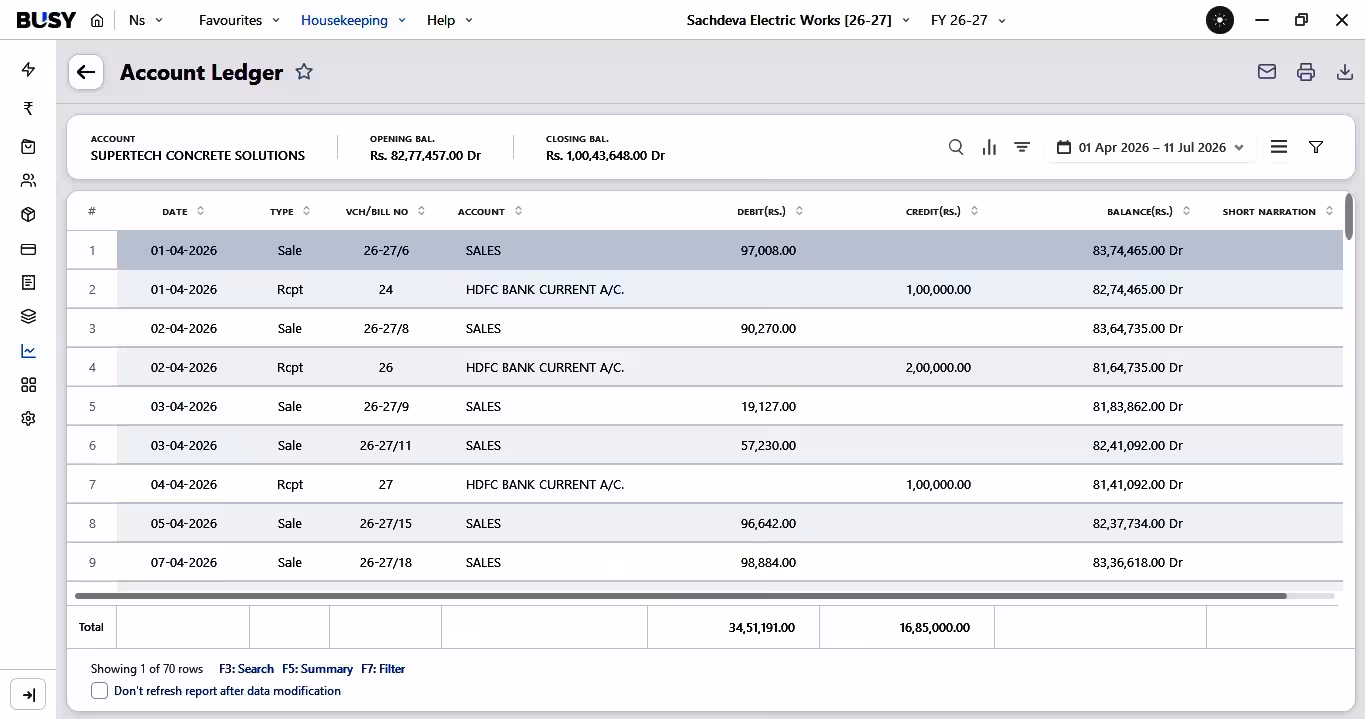Open the clipboard check sidebar icon
This screenshot has width=1365, height=719.
click(28, 146)
